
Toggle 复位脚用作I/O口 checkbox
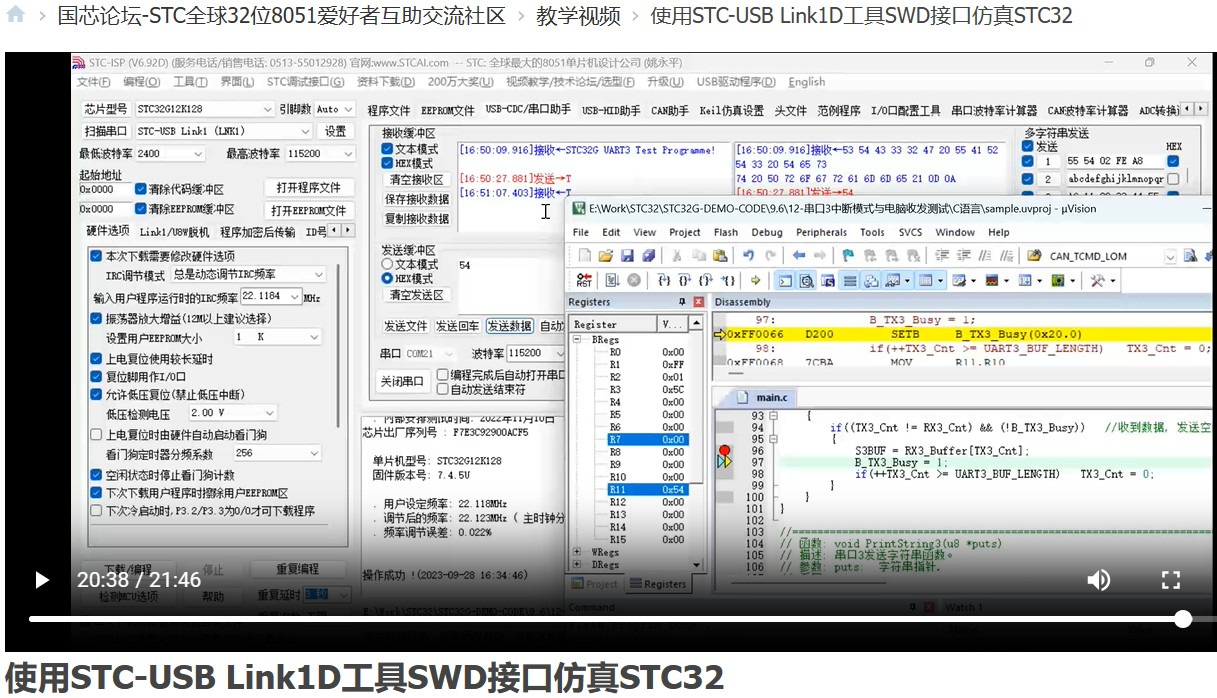[x=97, y=376]
